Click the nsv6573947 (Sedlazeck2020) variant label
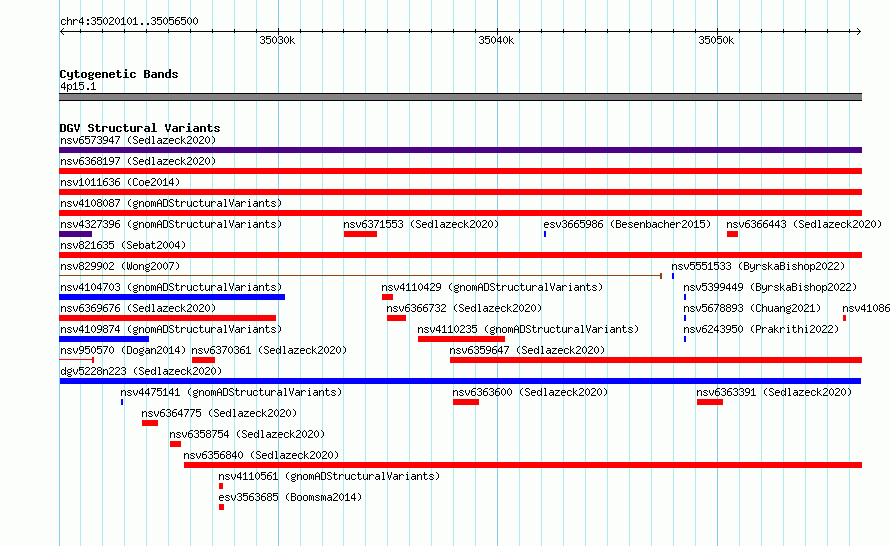This screenshot has width=890, height=546. 138,140
